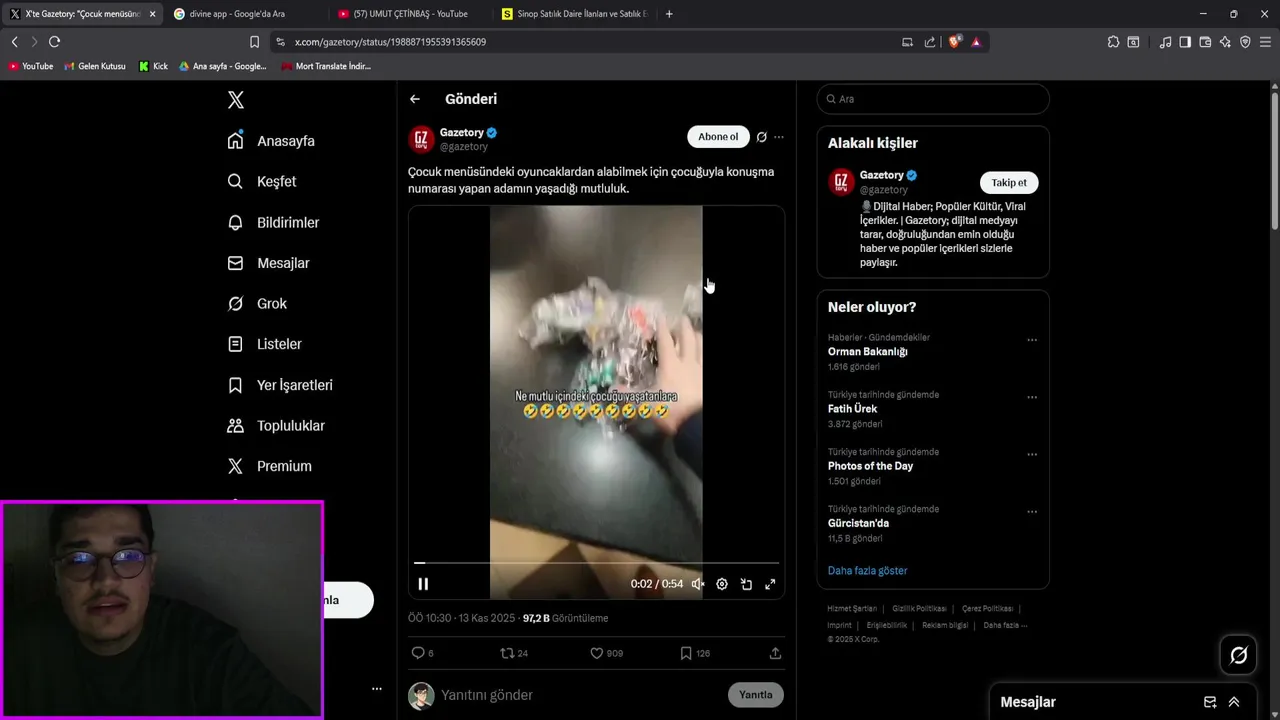Open Topluluklar communities page
Viewport: 1280px width, 720px height.
tap(276, 425)
